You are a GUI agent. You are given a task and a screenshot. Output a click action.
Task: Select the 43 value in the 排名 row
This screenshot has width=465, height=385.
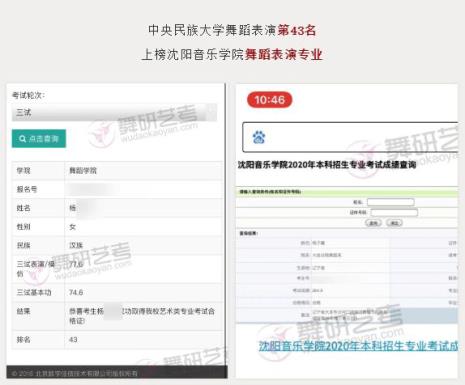pyautogui.click(x=73, y=340)
